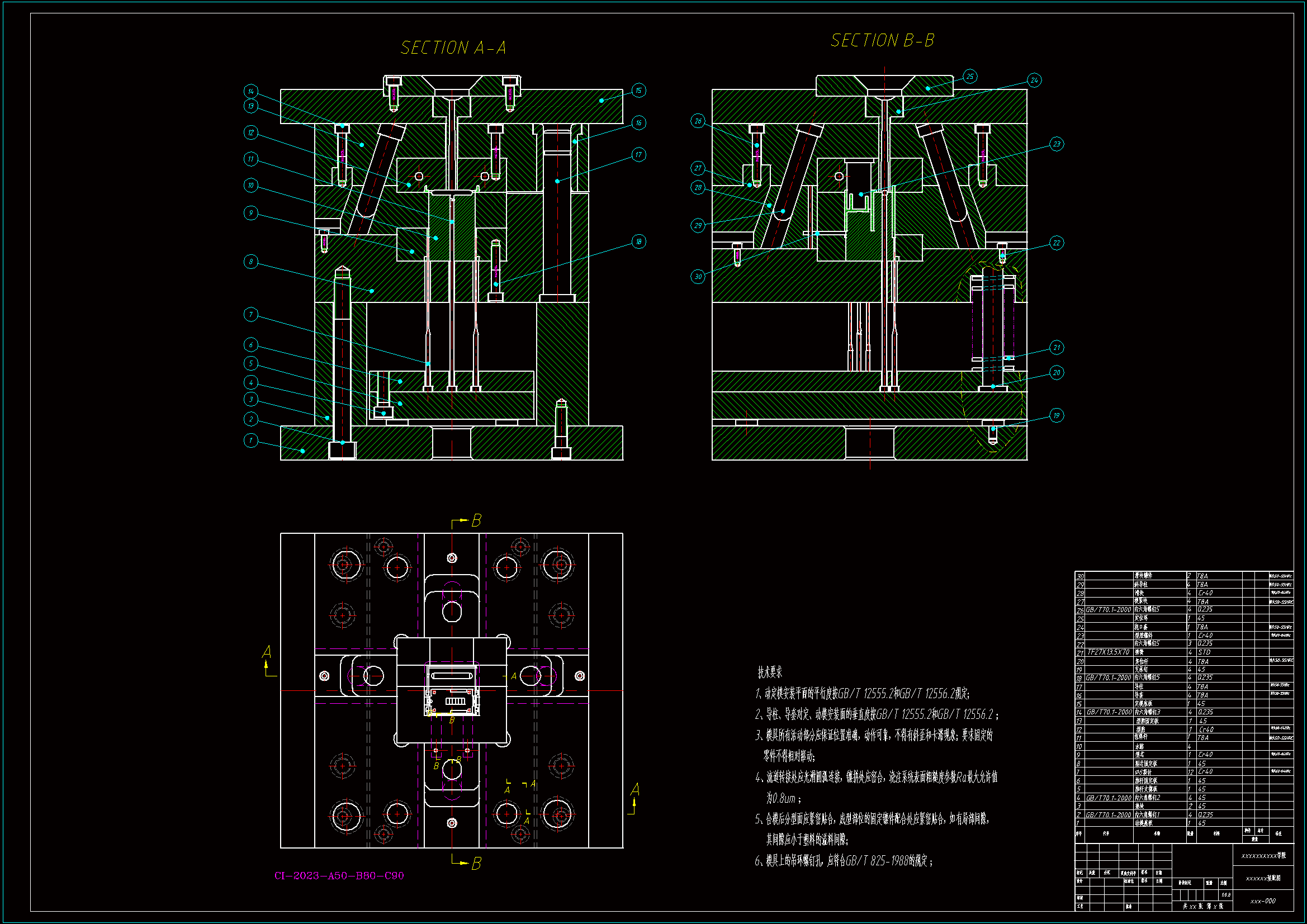Select balloon callout number 19
Viewport: 1307px width, 924px height.
1057,415
